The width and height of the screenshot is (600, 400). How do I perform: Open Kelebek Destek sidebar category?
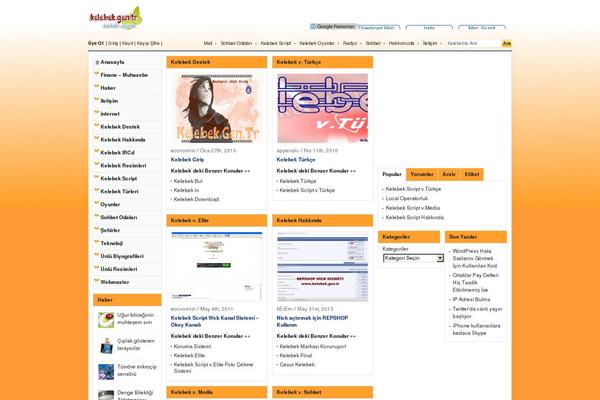pyautogui.click(x=120, y=127)
